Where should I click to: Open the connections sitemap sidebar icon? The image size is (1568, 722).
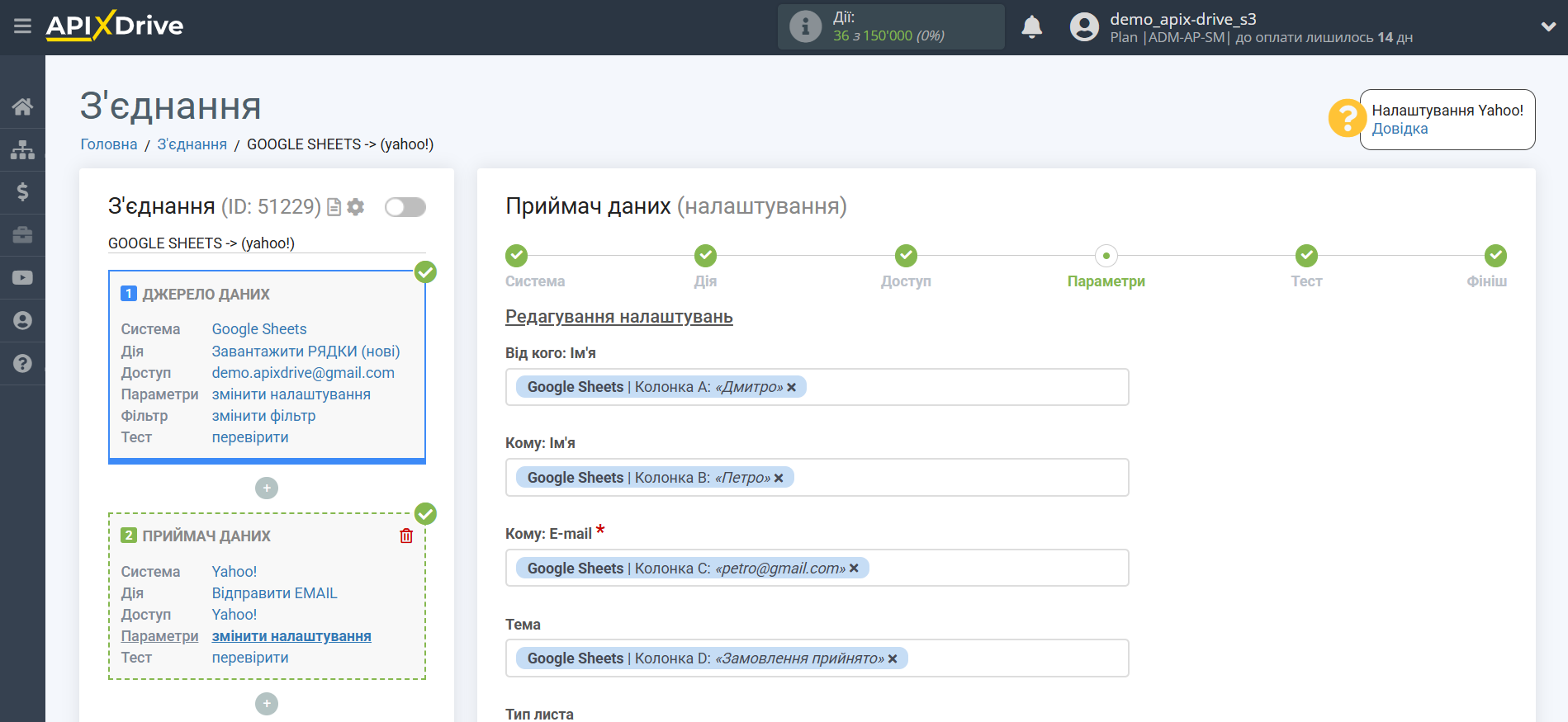click(22, 149)
